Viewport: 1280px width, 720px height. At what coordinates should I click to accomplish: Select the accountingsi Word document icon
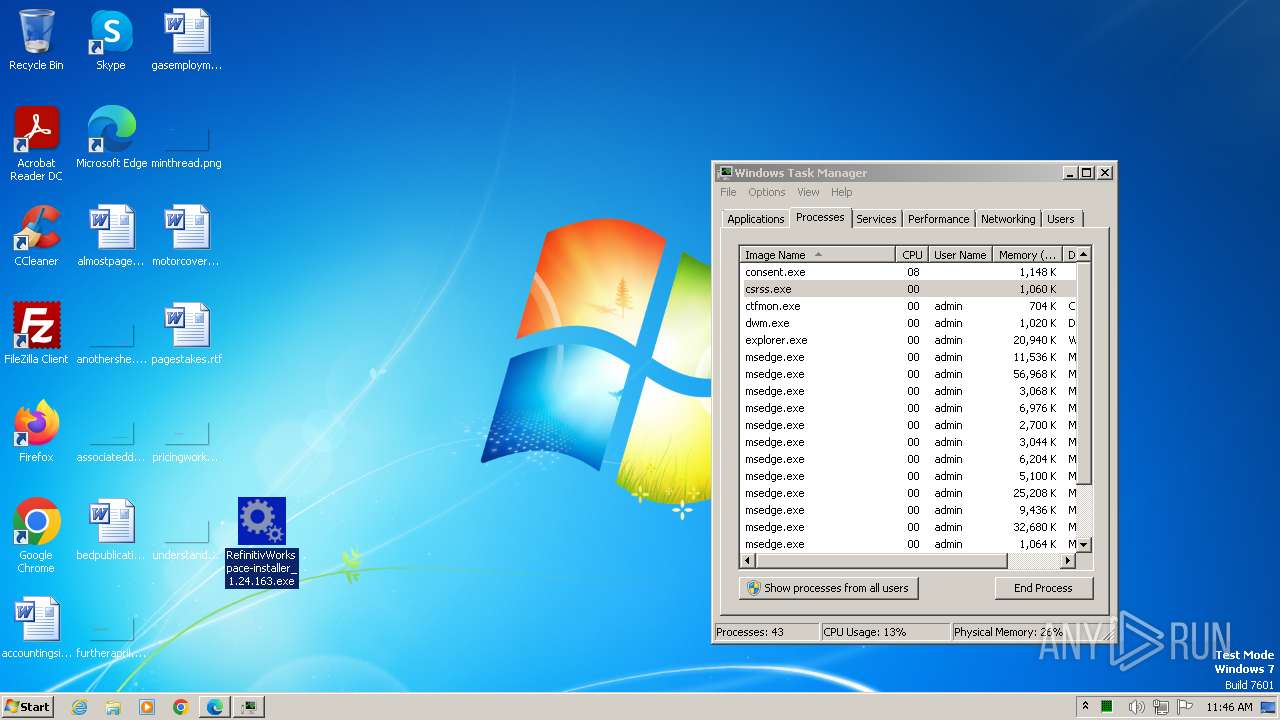tap(36, 627)
